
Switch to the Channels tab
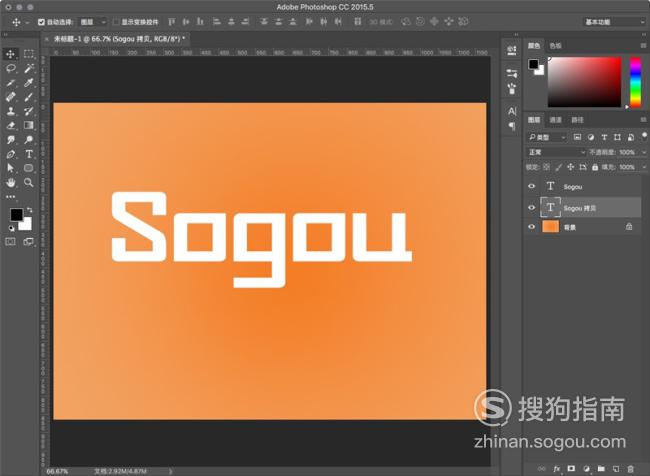(x=555, y=120)
